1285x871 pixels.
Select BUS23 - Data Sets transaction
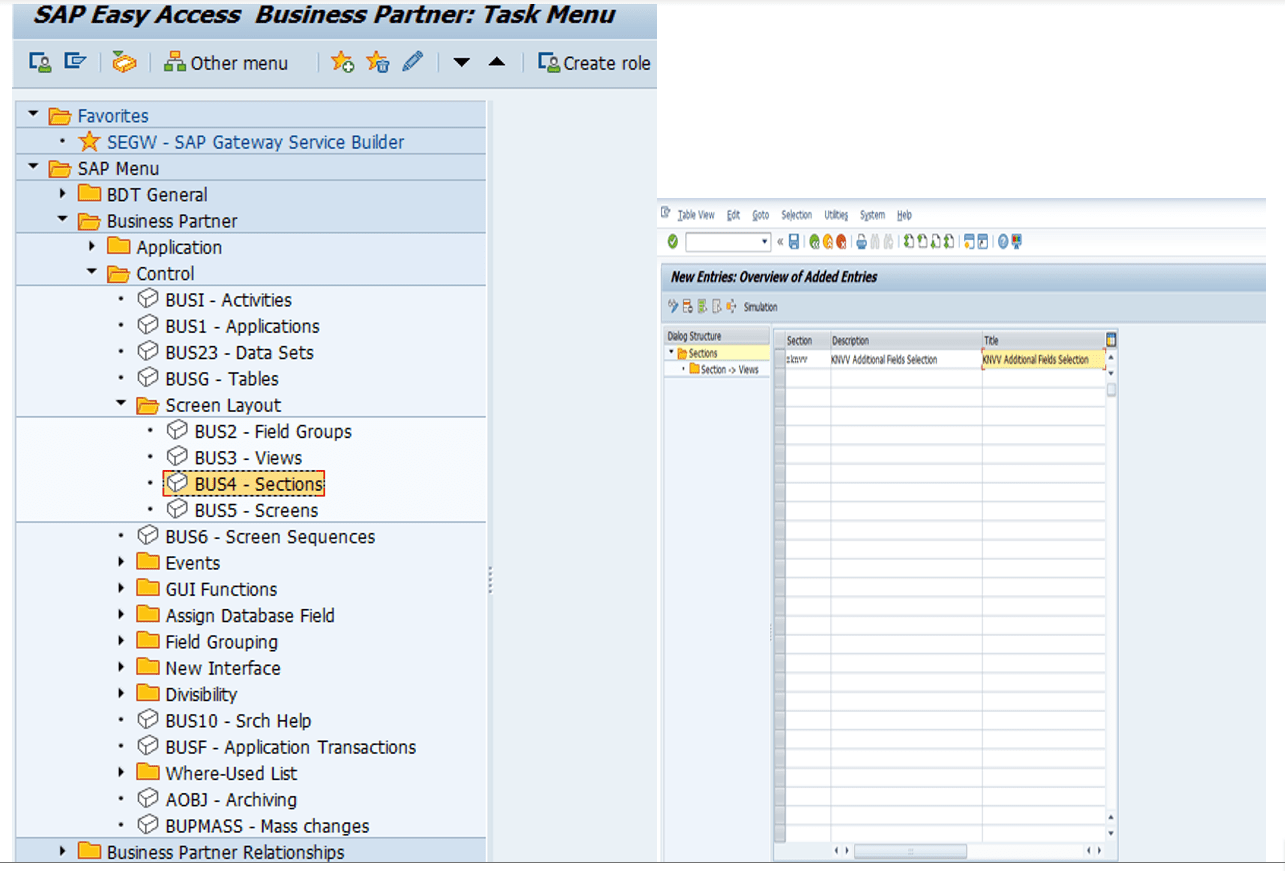pos(239,352)
